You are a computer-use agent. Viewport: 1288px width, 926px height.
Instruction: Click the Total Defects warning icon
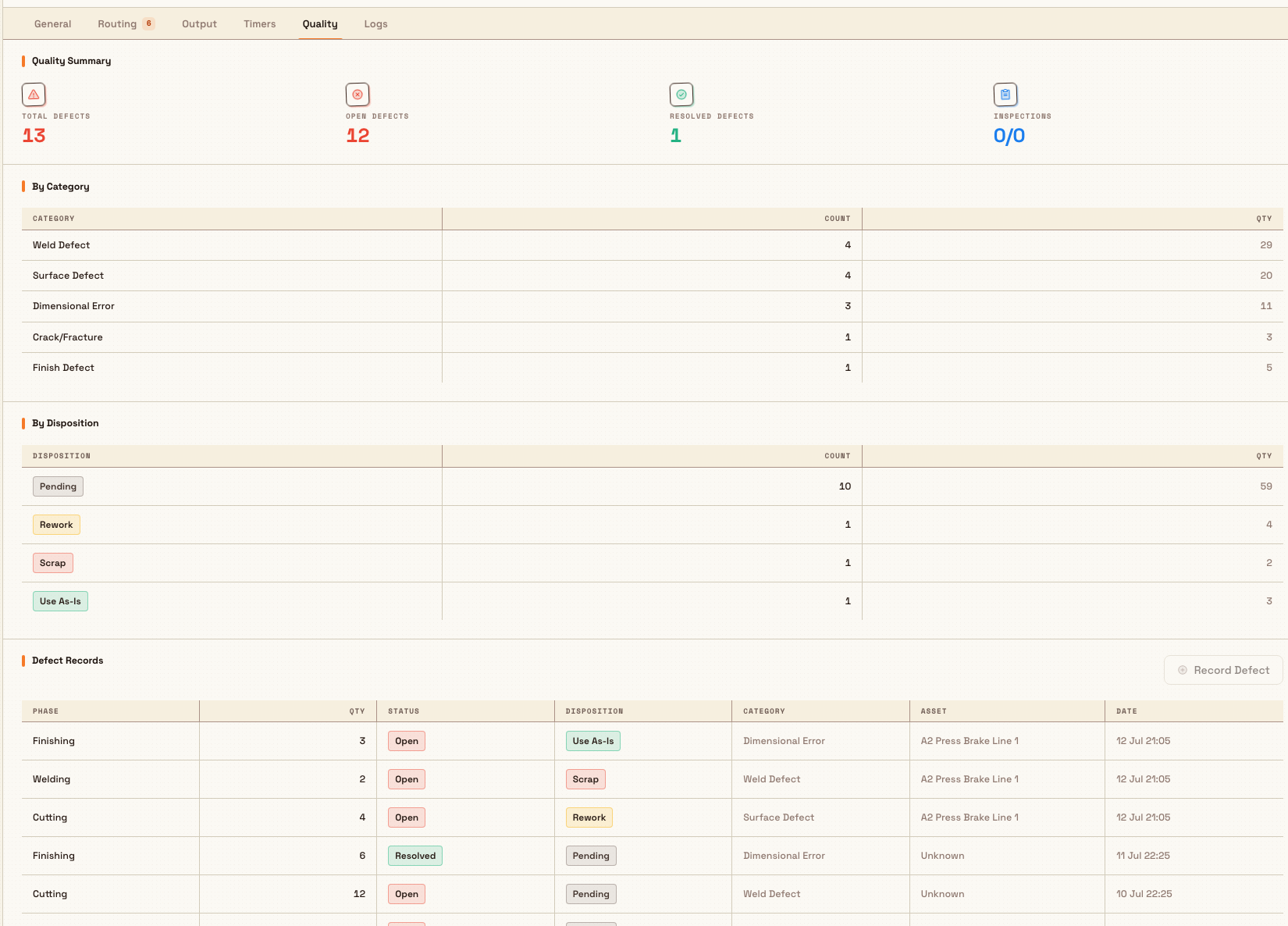click(x=34, y=94)
